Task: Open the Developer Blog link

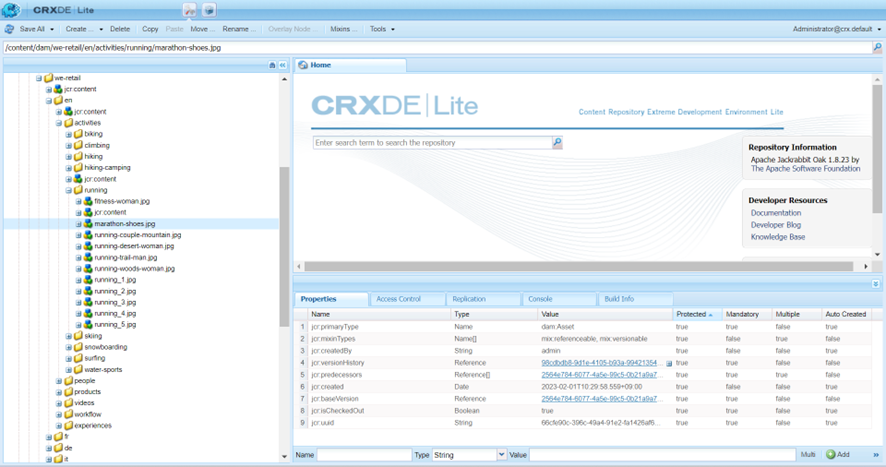Action: 775,225
